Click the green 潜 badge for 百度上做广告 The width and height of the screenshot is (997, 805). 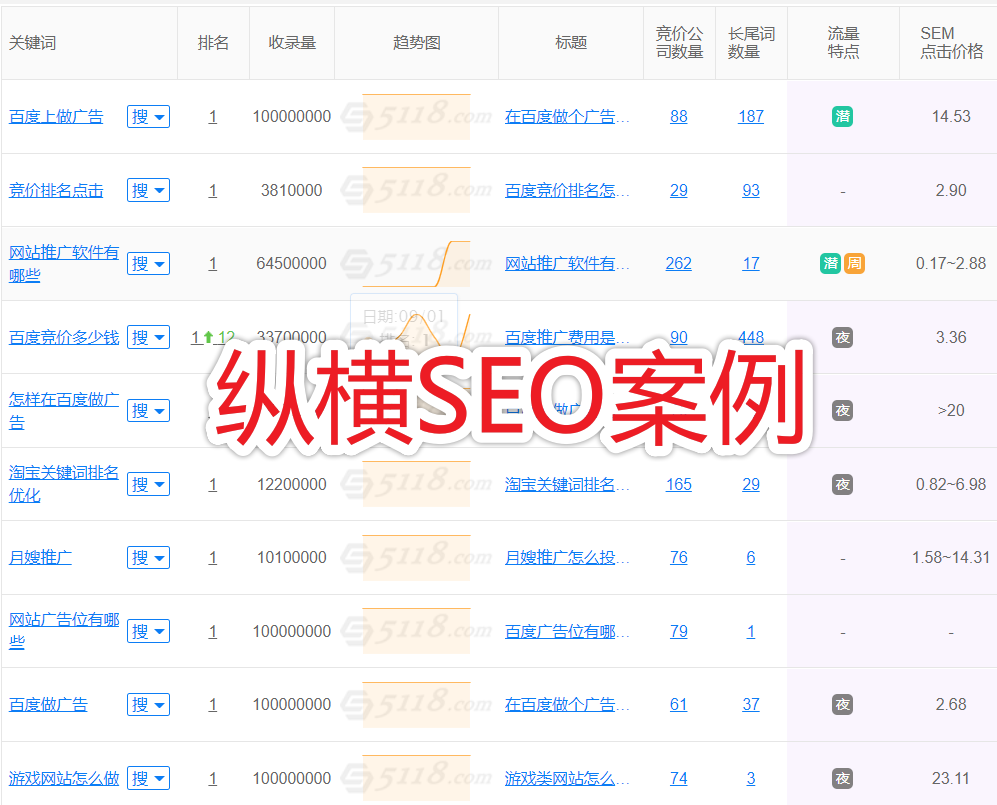point(842,116)
